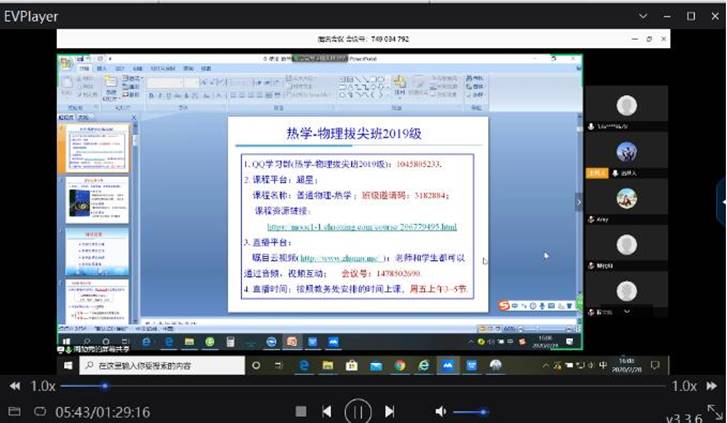The height and width of the screenshot is (423, 727).
Task: Mute the player's volume speaker icon
Action: pos(441,411)
